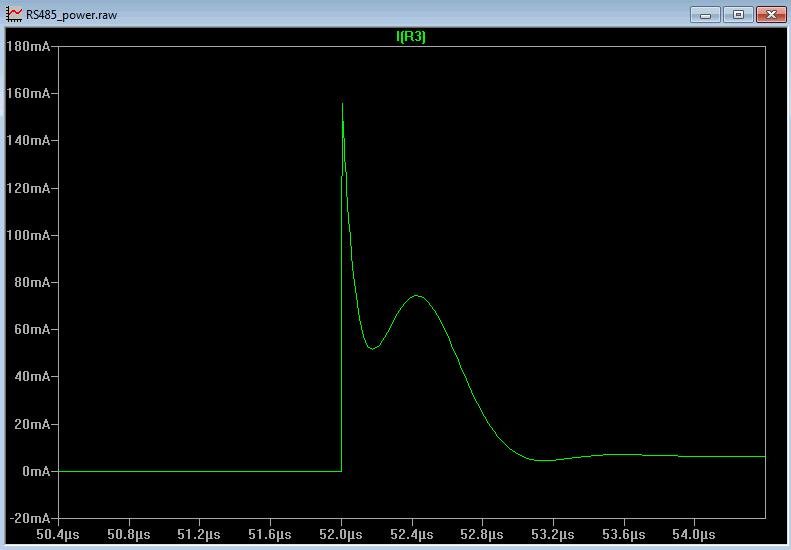
Task: Maximize the waveform window
Action: [x=738, y=14]
